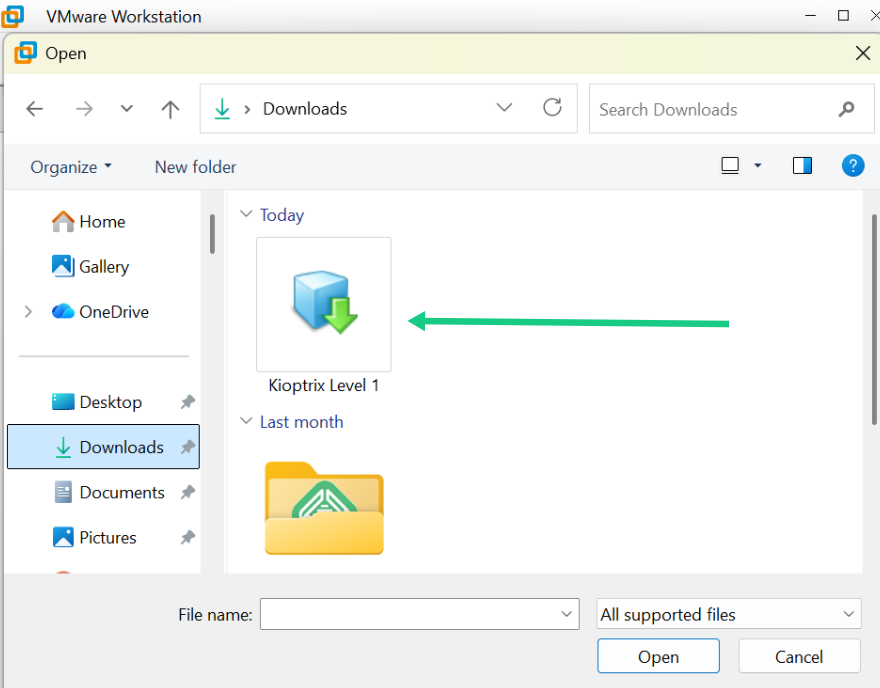The height and width of the screenshot is (688, 880).
Task: Collapse the Last month group
Action: [x=246, y=421]
